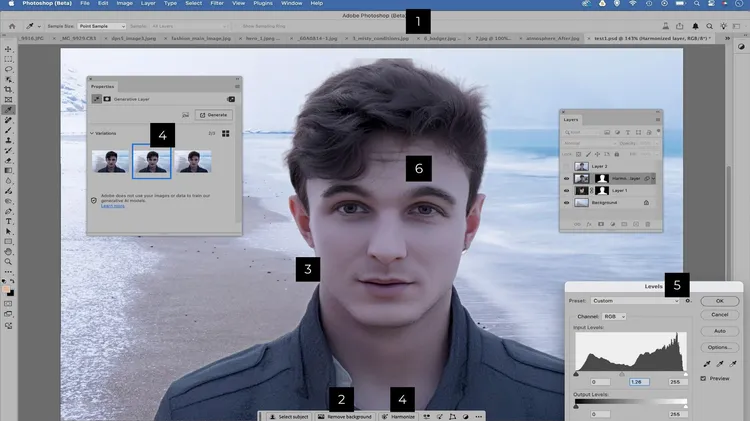Image resolution: width=750 pixels, height=421 pixels.
Task: Open the Sample All Layers dropdown
Action: (189, 26)
